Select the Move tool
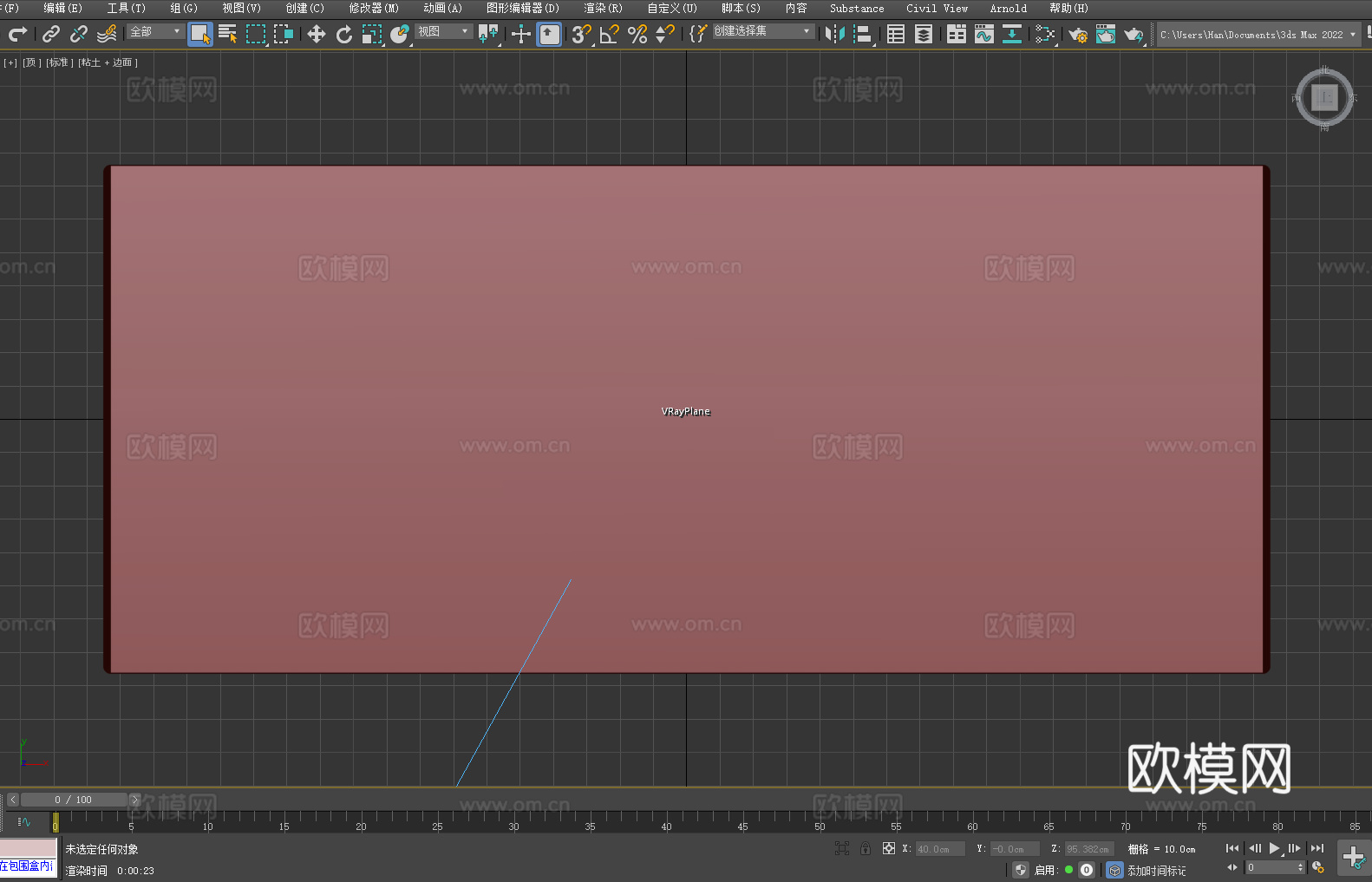Image resolution: width=1372 pixels, height=882 pixels. coord(317,34)
